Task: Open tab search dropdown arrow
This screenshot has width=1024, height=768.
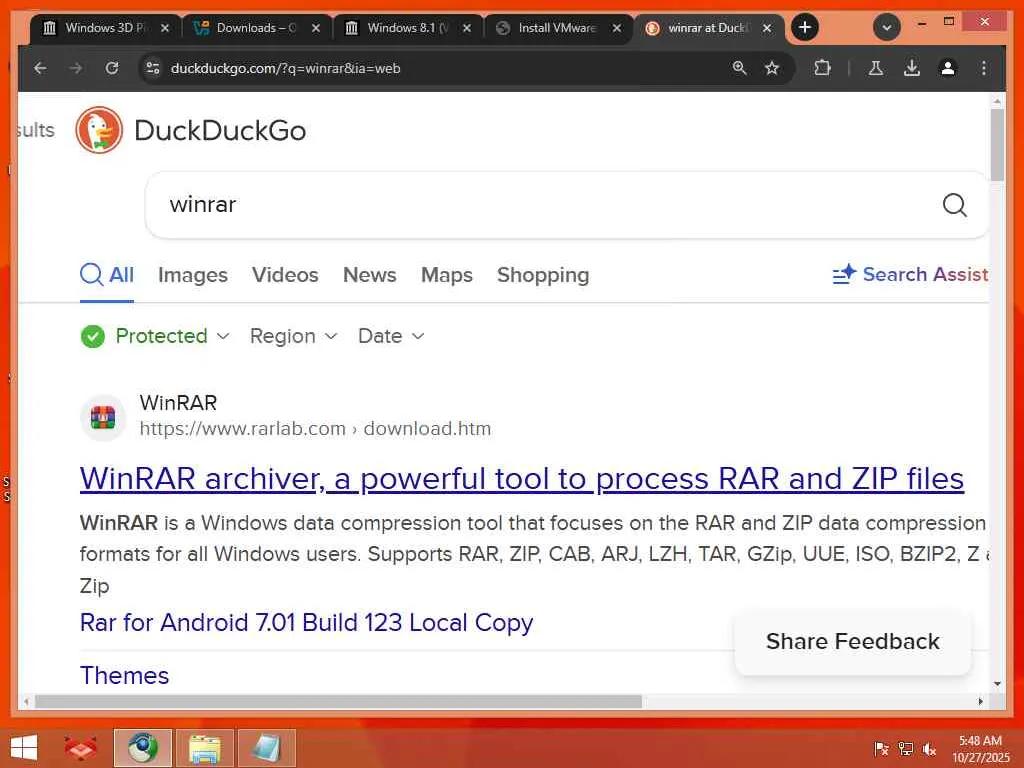Action: pos(887,27)
